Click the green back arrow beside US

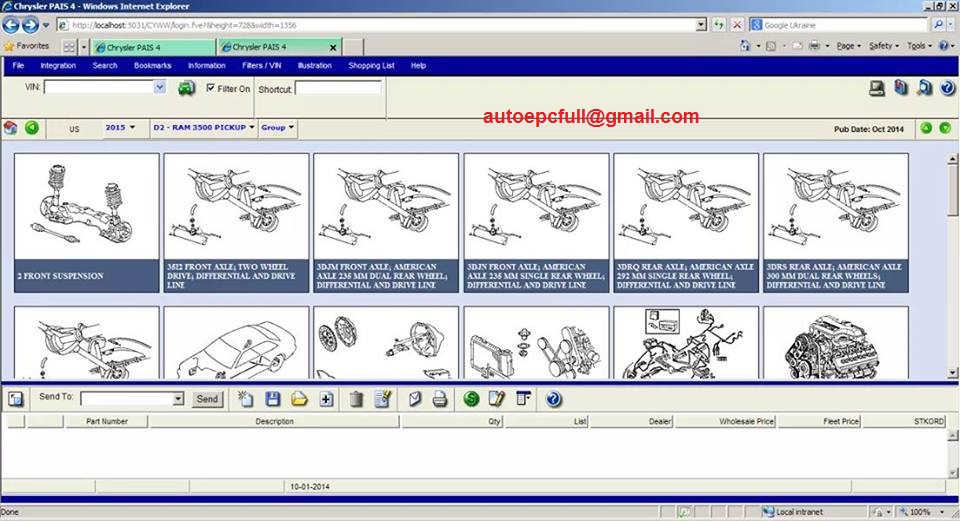[32, 128]
